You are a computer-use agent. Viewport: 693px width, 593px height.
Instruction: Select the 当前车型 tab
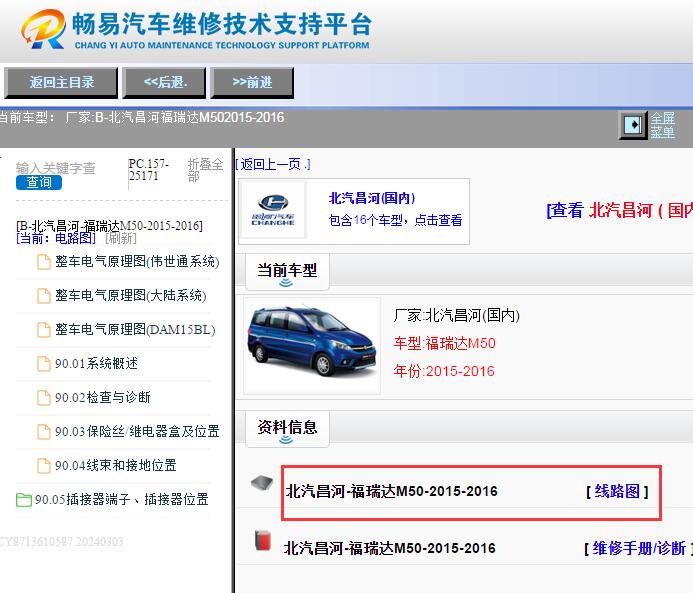(287, 272)
